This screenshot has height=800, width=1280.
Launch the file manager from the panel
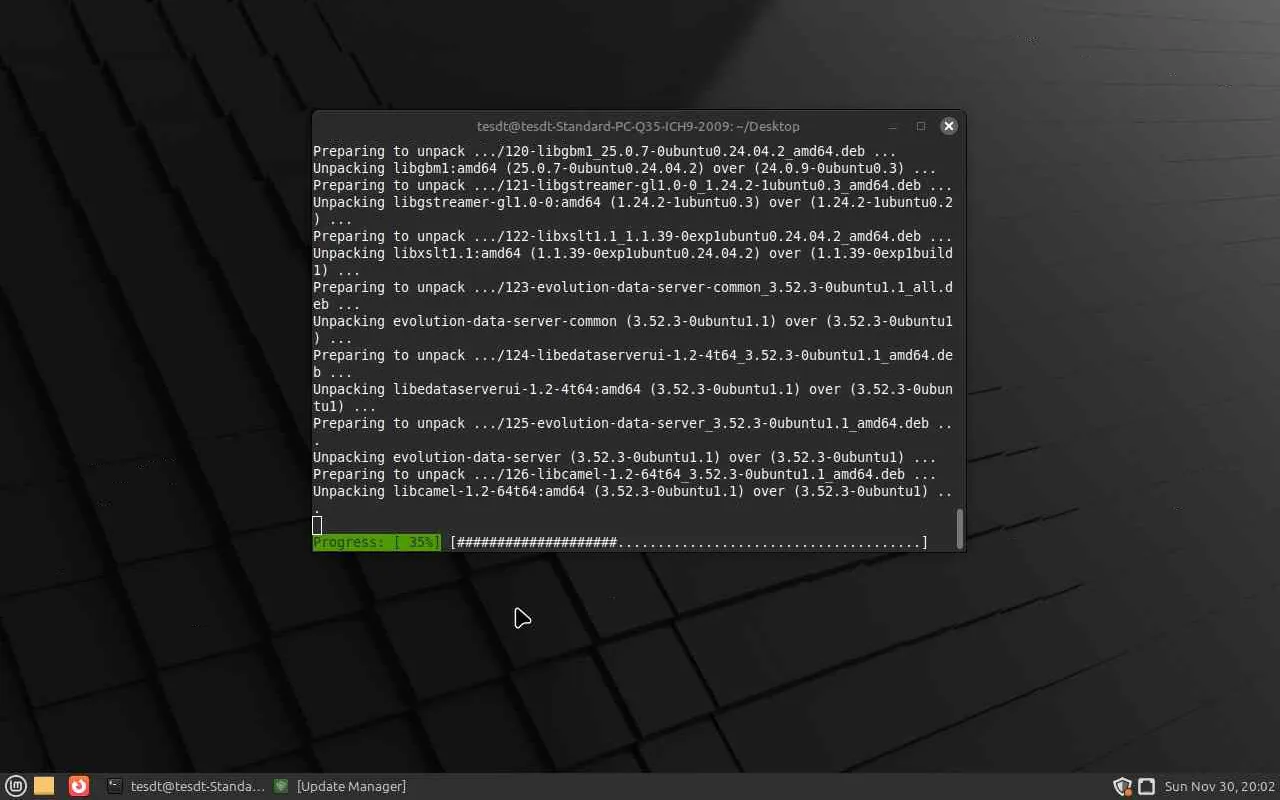tap(44, 786)
